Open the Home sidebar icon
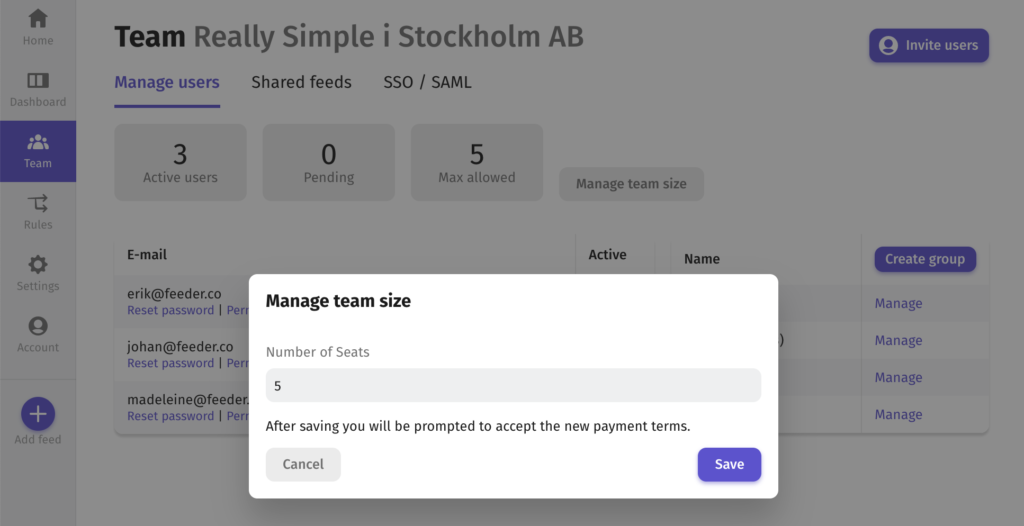The image size is (1024, 526). (38, 18)
